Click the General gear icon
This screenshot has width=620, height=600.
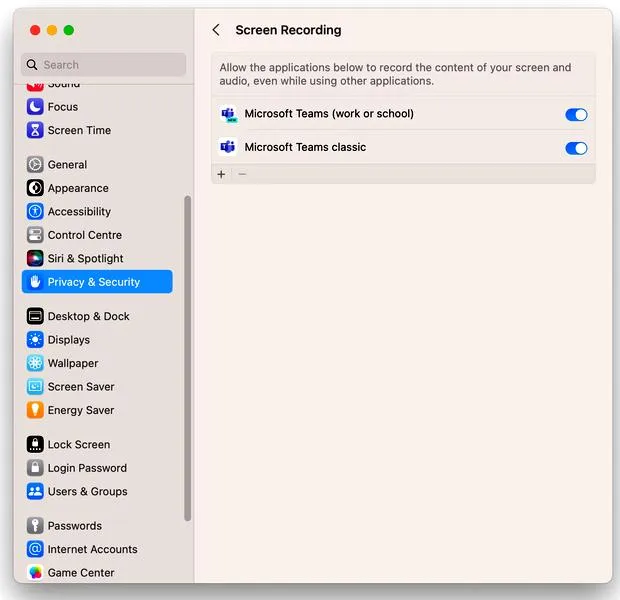point(35,165)
